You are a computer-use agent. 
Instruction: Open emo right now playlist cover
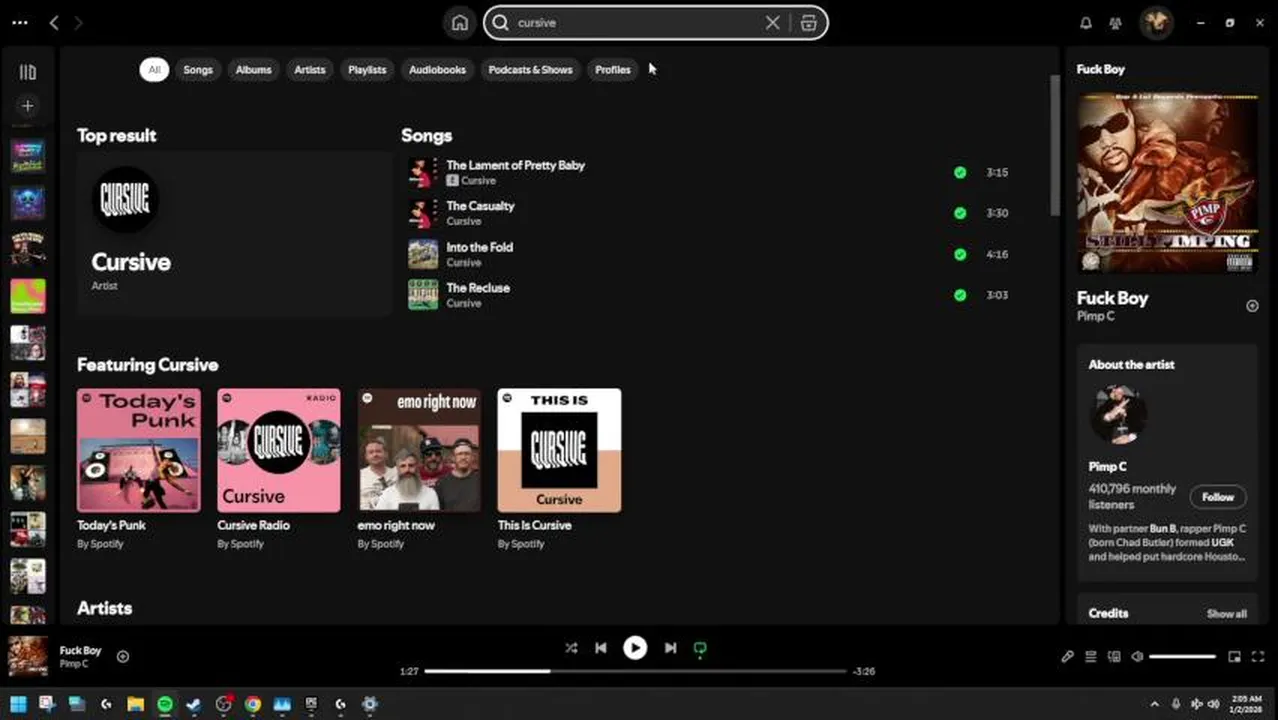[419, 450]
